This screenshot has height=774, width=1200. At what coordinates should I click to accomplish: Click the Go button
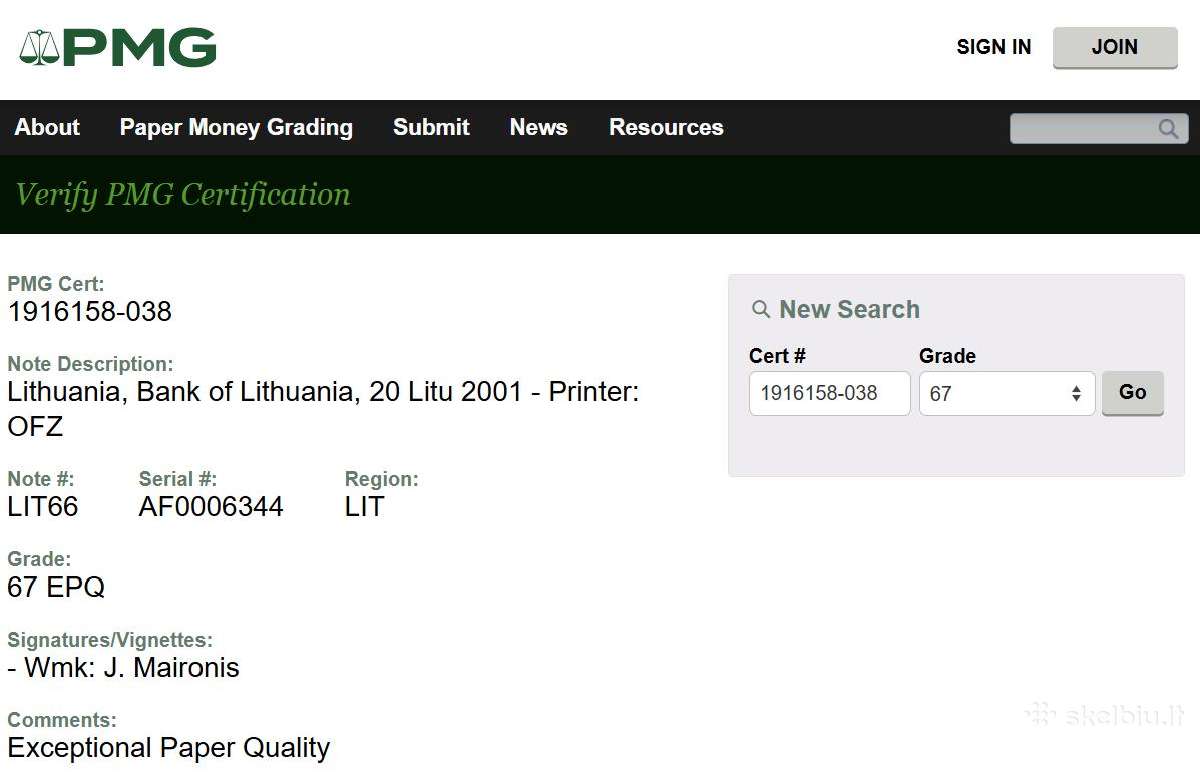(x=1133, y=392)
